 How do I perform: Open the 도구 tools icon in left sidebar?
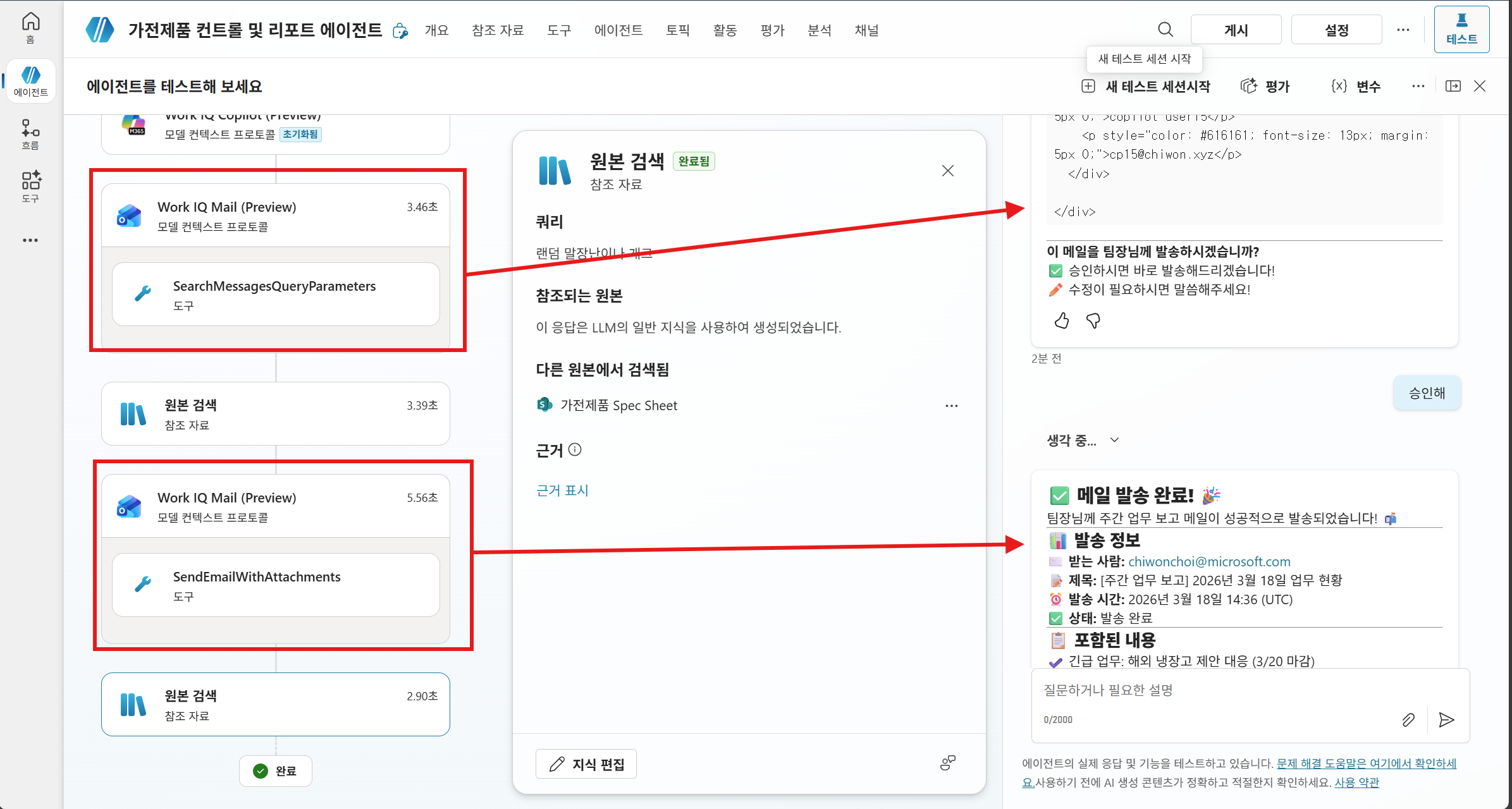[30, 187]
